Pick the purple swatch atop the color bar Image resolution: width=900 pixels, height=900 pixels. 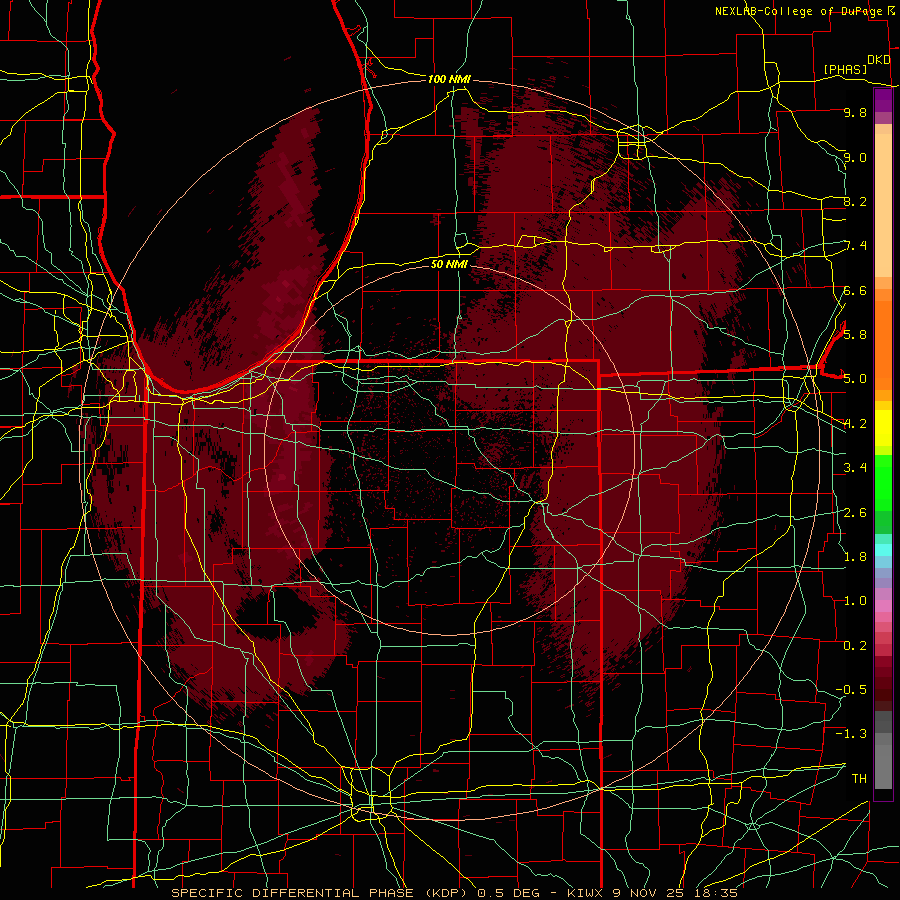[883, 100]
